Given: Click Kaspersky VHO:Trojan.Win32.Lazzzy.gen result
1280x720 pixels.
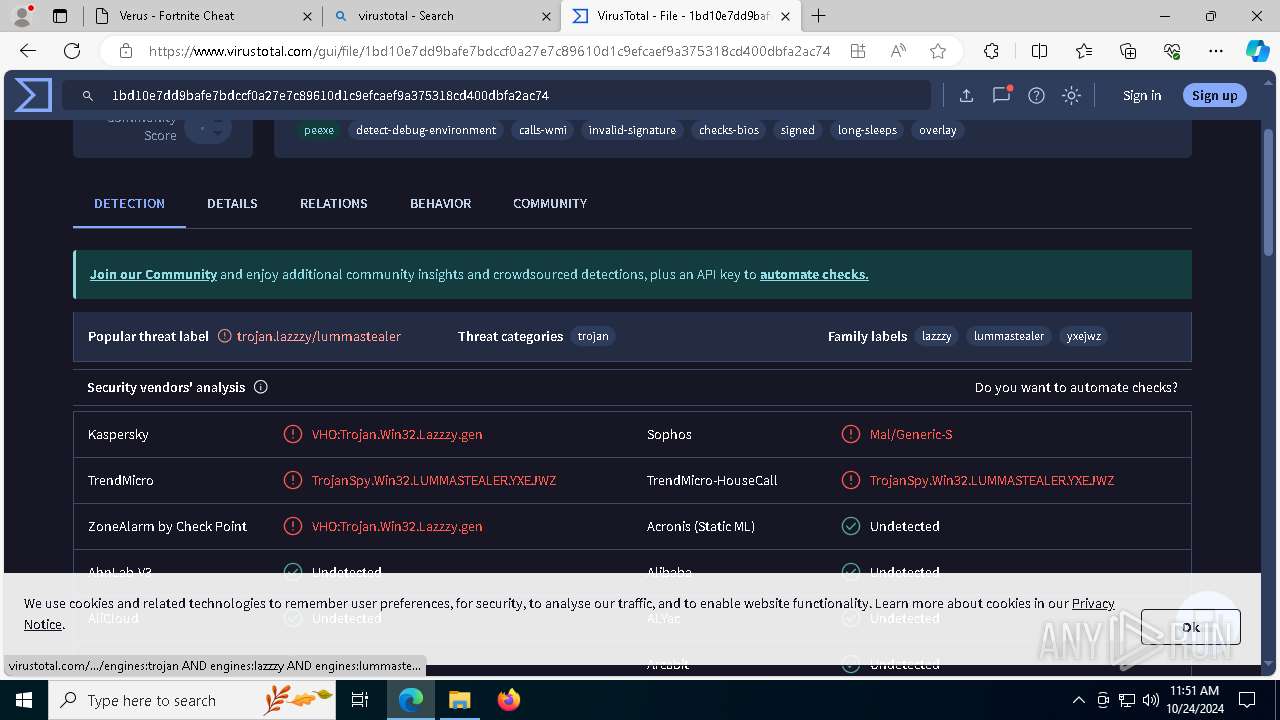Looking at the screenshot, I should click(397, 434).
